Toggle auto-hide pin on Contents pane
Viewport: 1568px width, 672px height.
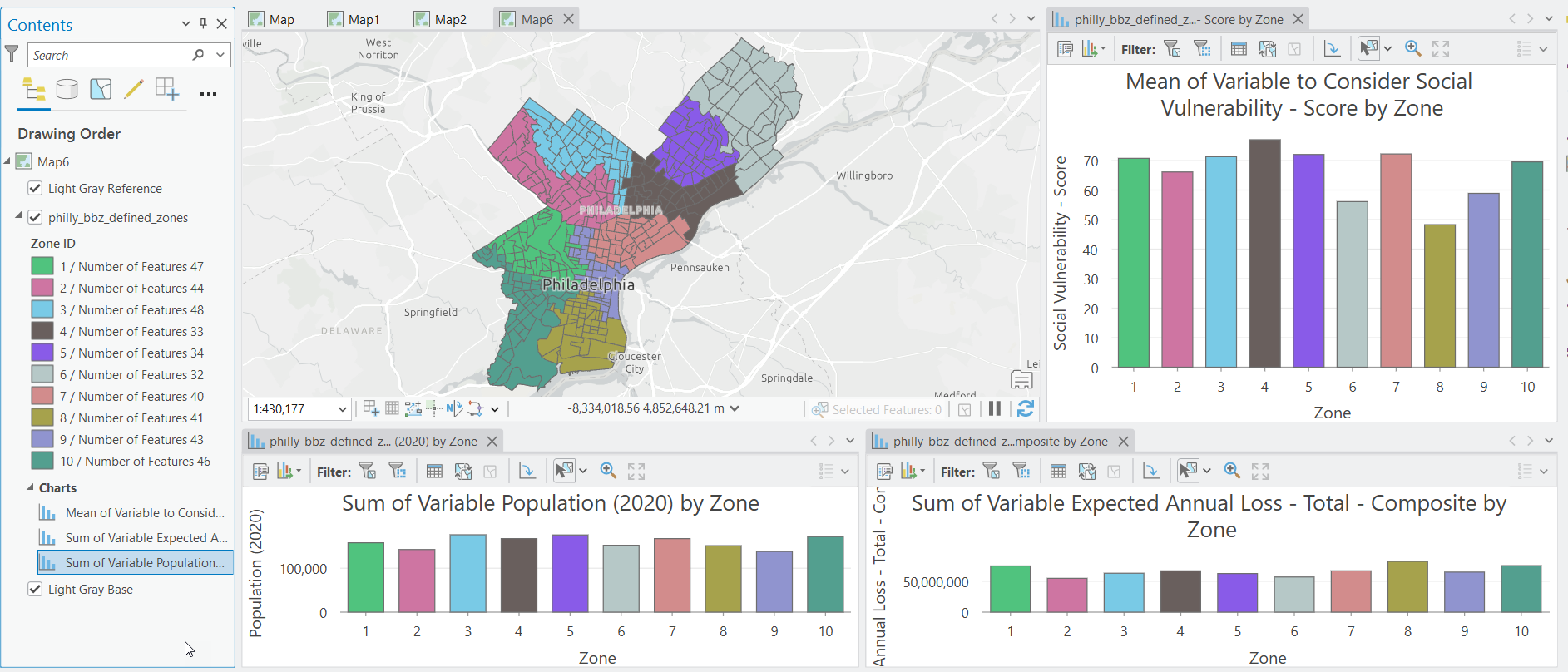203,24
